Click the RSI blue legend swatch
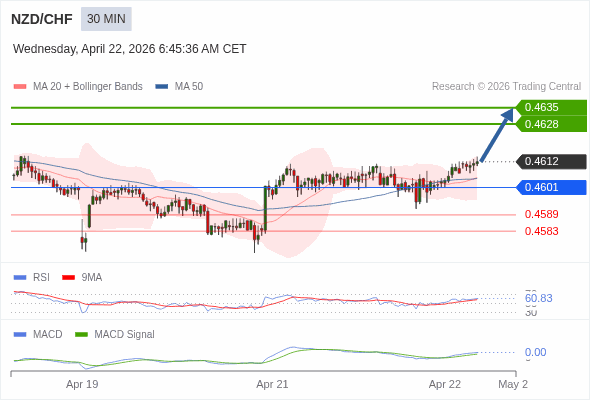 point(20,278)
